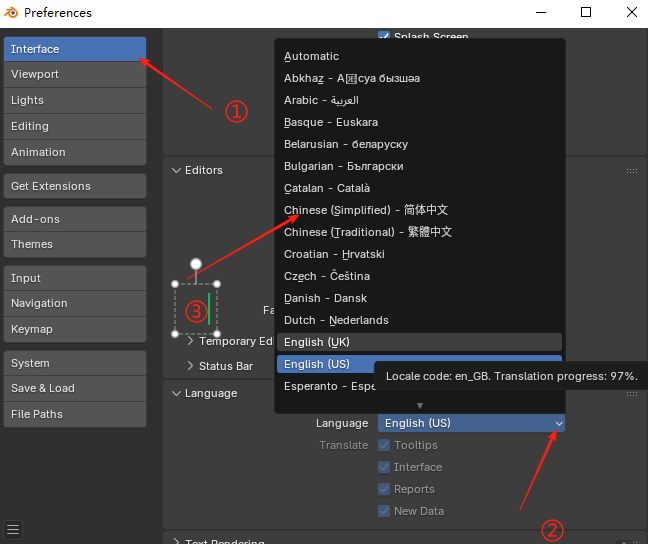This screenshot has width=648, height=544.
Task: Open the hamburger menu at bottom left
Action: [13, 529]
